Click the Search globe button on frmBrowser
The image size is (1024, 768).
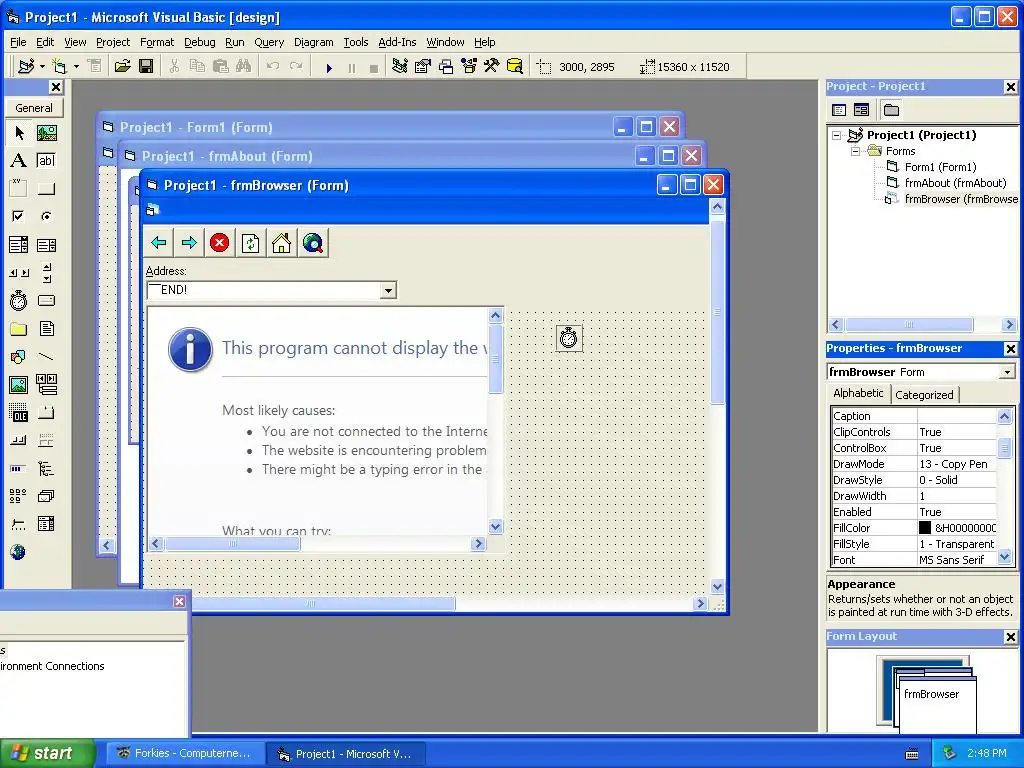[x=313, y=243]
